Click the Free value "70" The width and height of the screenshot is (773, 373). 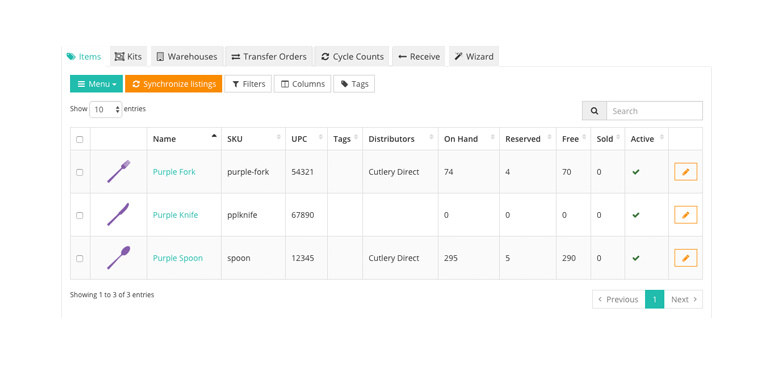pos(566,172)
